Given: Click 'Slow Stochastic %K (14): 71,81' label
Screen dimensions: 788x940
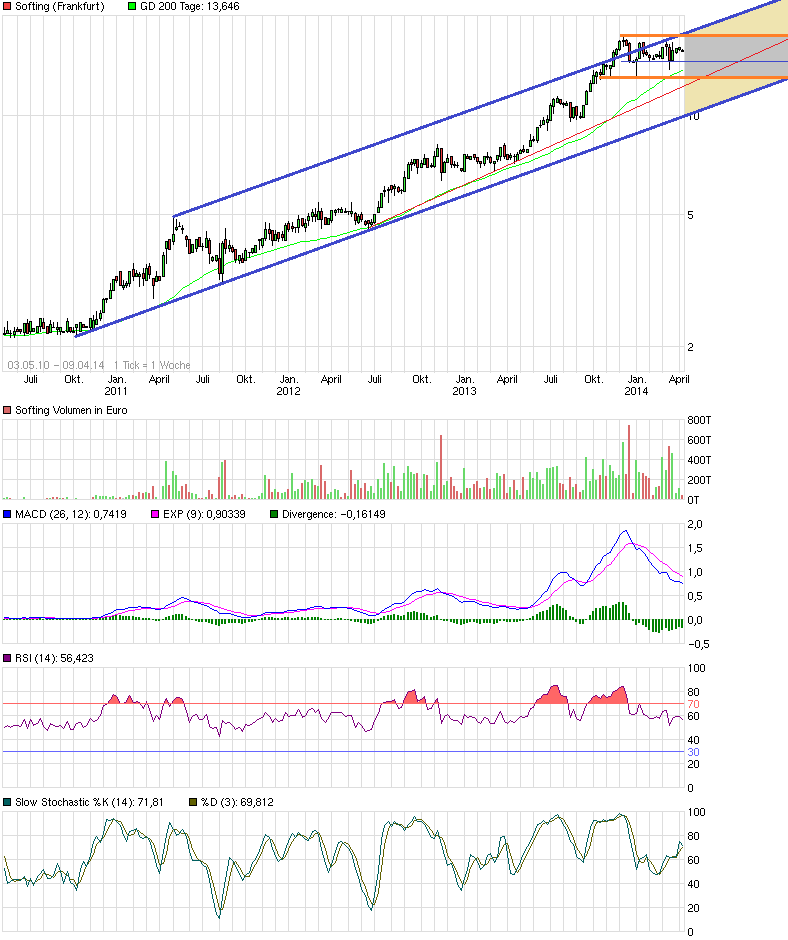Looking at the screenshot, I should click(x=89, y=802).
